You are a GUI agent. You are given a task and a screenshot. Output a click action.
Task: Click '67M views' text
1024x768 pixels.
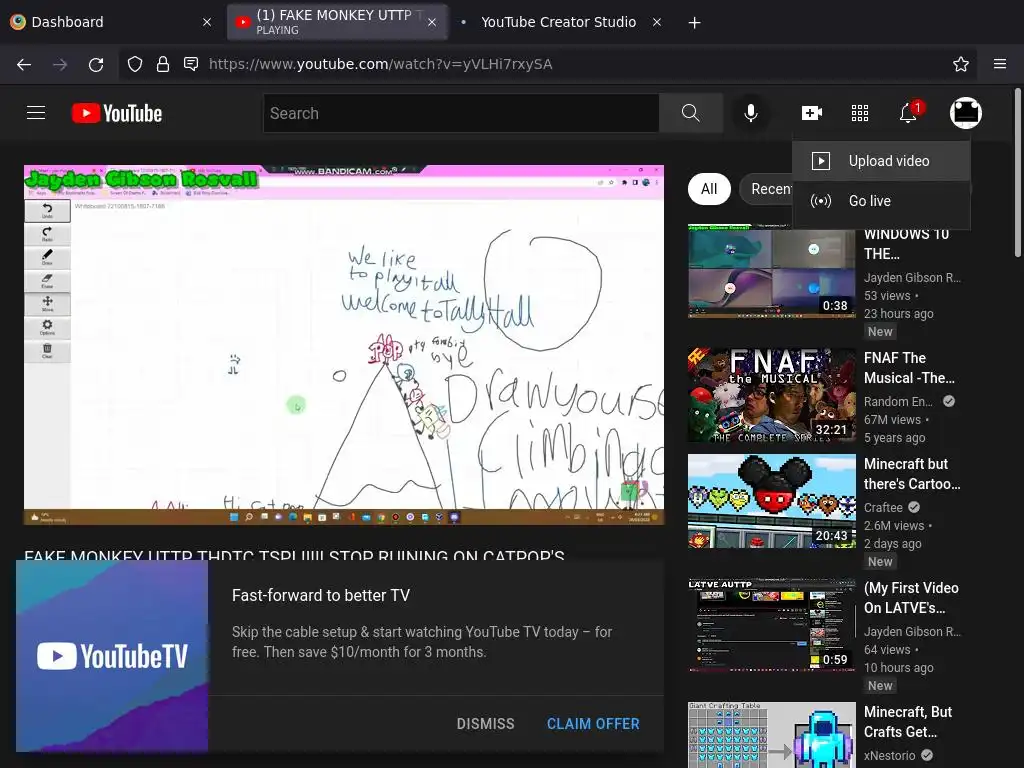click(x=892, y=420)
